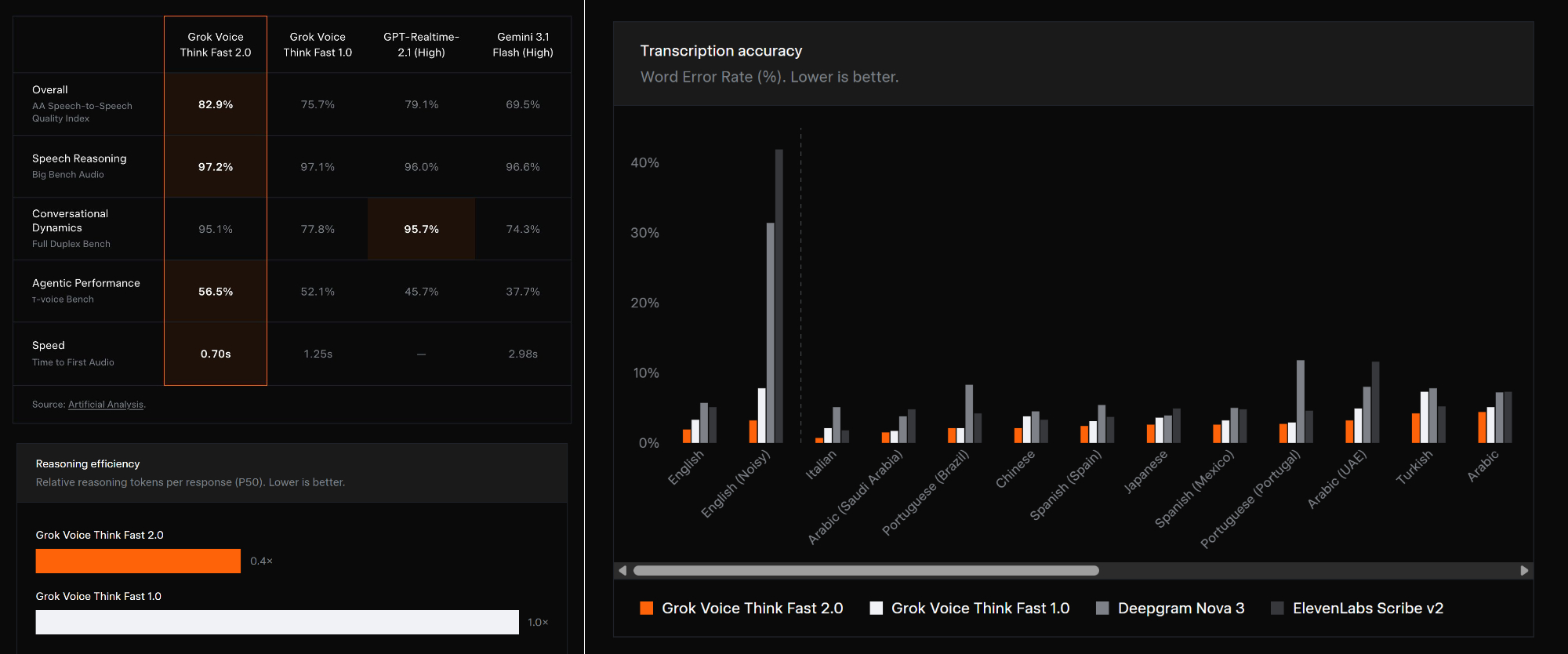Click the 0.70s Speed cell
1568x654 pixels.
(216, 354)
